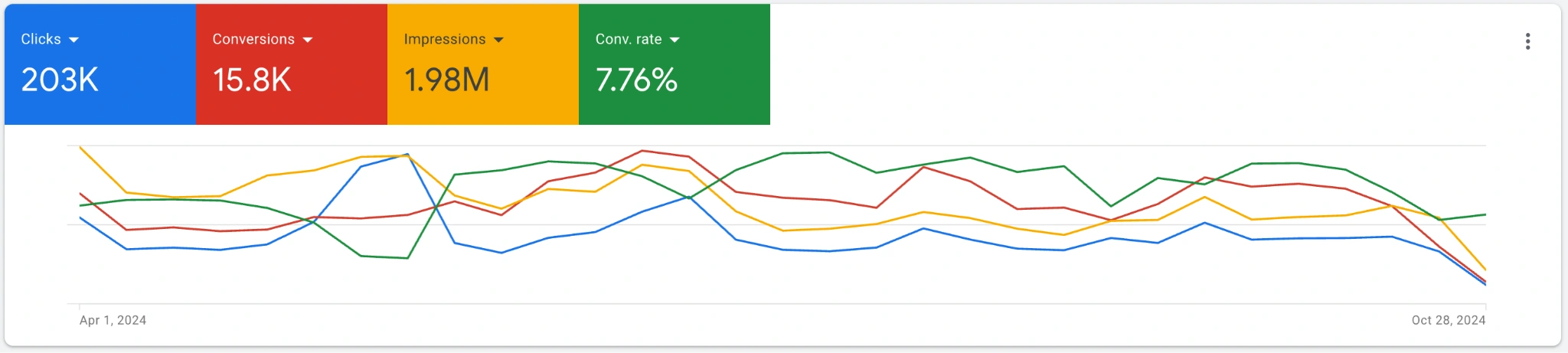Click the blue line's highest peak
Image resolution: width=1568 pixels, height=353 pixels.
point(408,154)
